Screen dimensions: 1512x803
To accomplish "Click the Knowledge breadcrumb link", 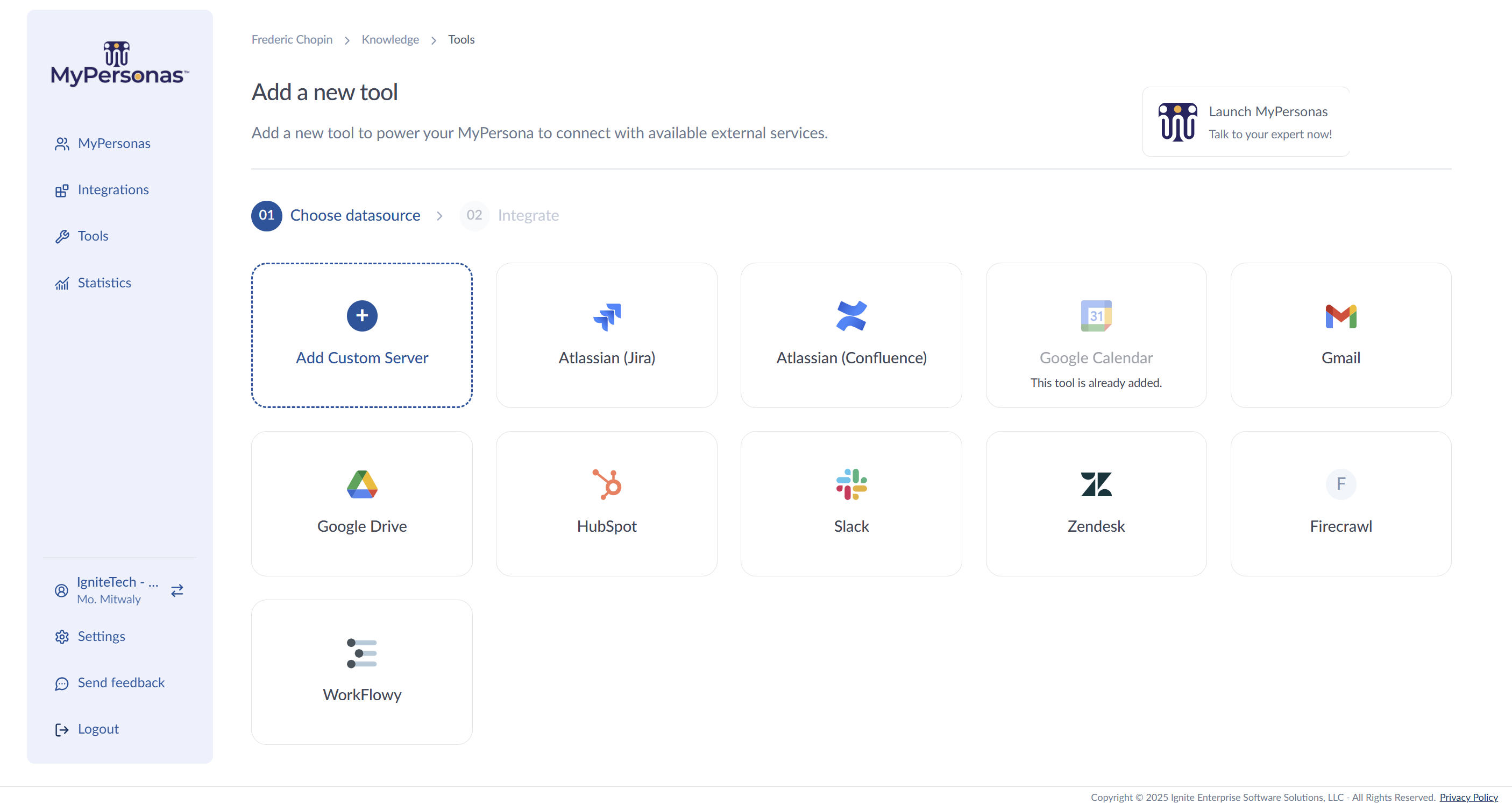I will pyautogui.click(x=391, y=39).
